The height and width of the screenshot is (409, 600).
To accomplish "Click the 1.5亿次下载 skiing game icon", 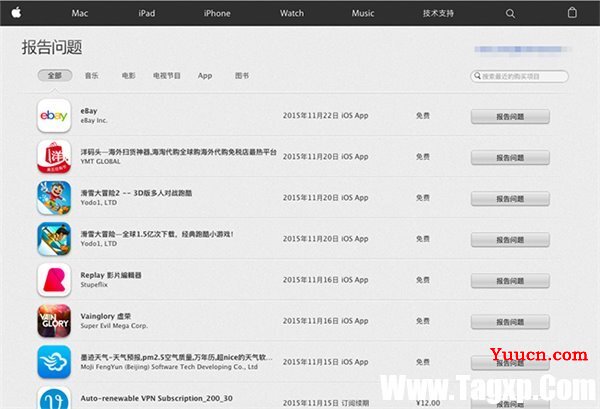I will pos(54,239).
